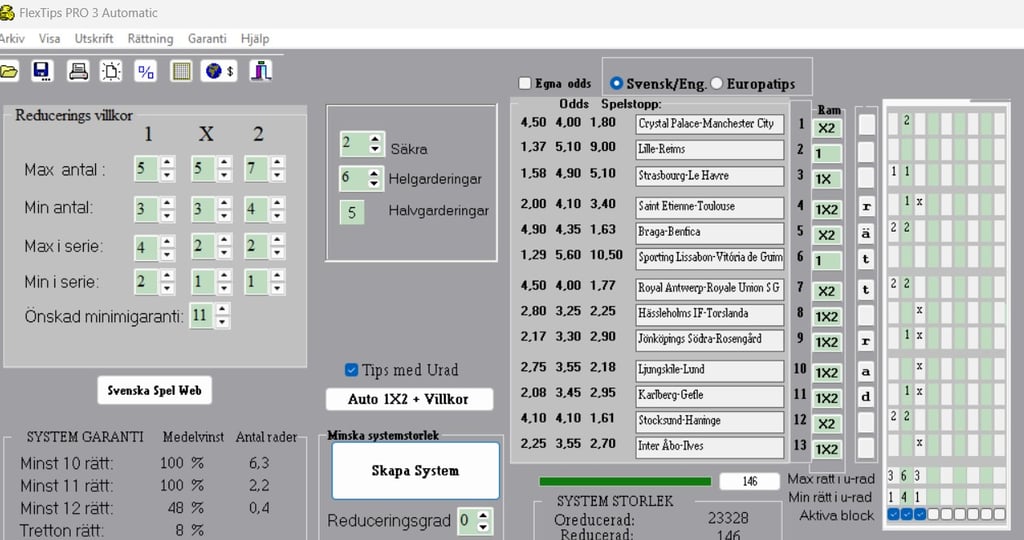Click the Crystal Palace-Manchester City match field

point(710,124)
